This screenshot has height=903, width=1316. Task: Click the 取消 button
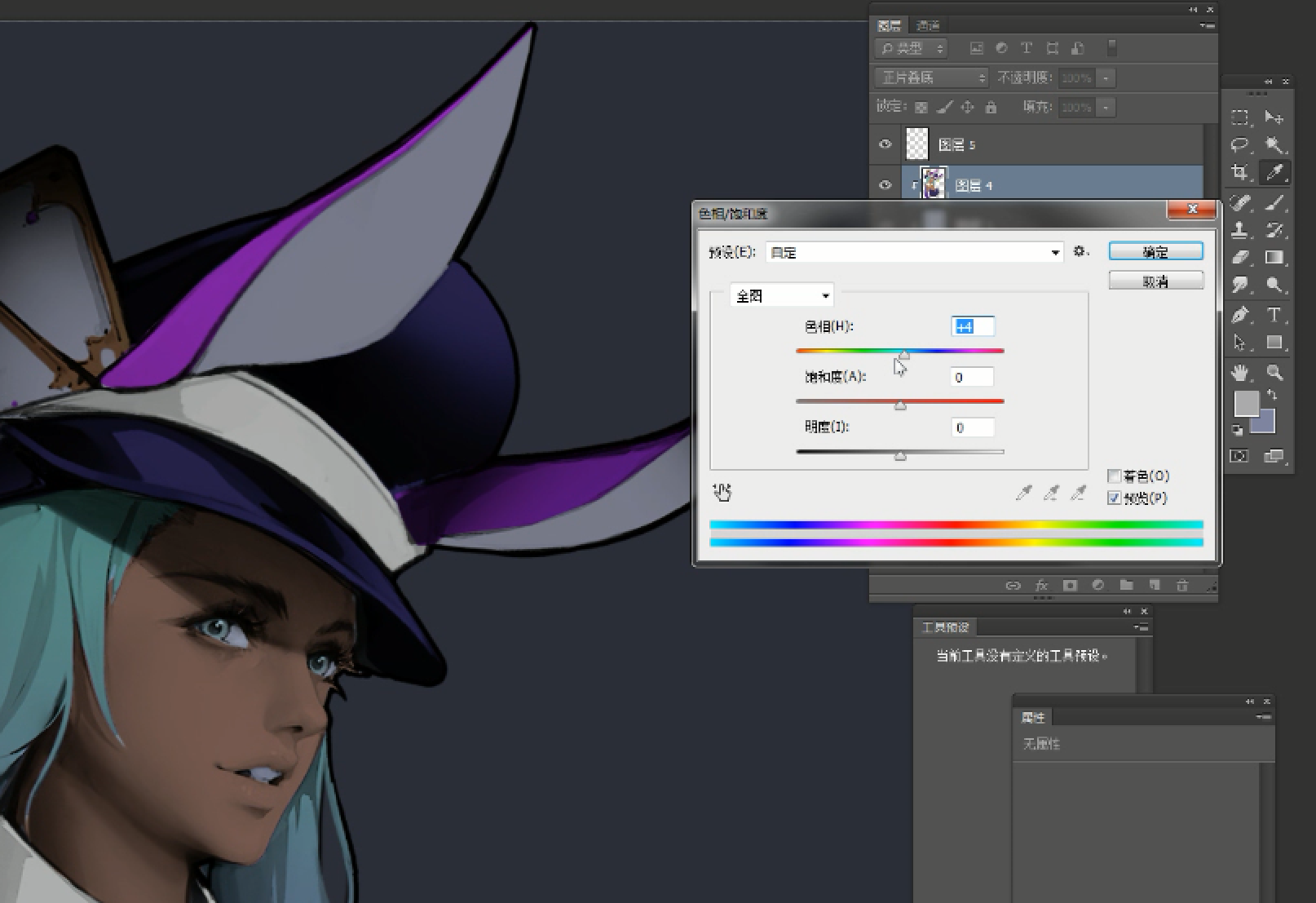coord(1155,281)
